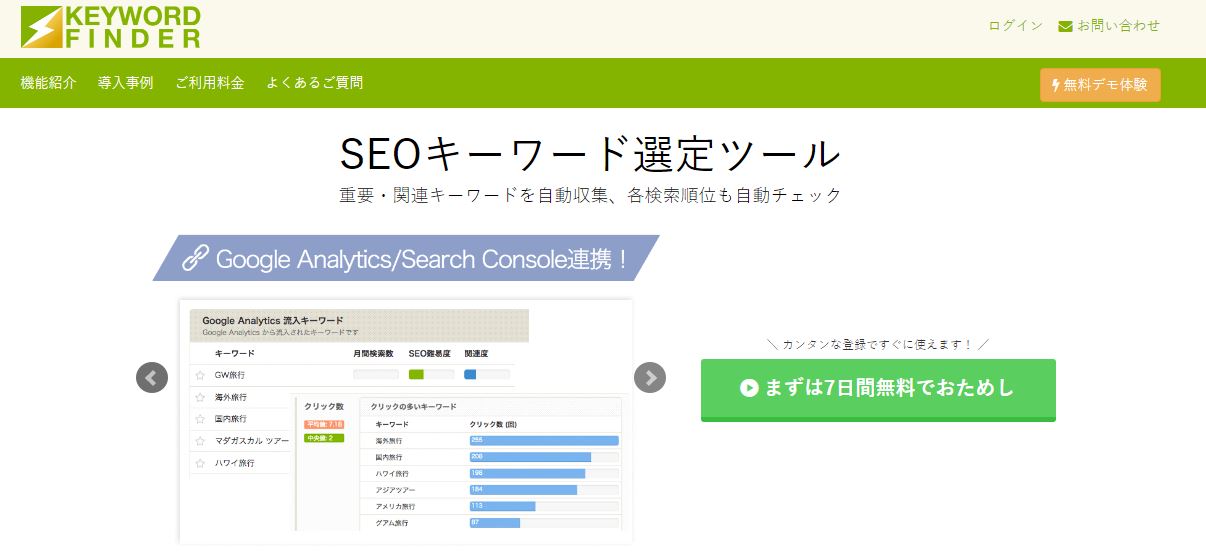This screenshot has width=1206, height=556.
Task: Click the envelope icon beside お問い合わせ
Action: pos(1065,26)
